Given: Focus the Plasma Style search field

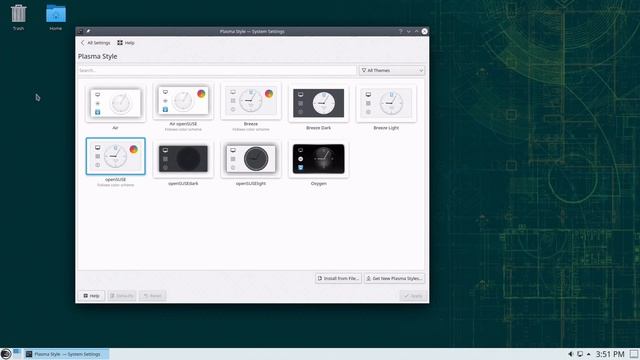Looking at the screenshot, I should 217,70.
